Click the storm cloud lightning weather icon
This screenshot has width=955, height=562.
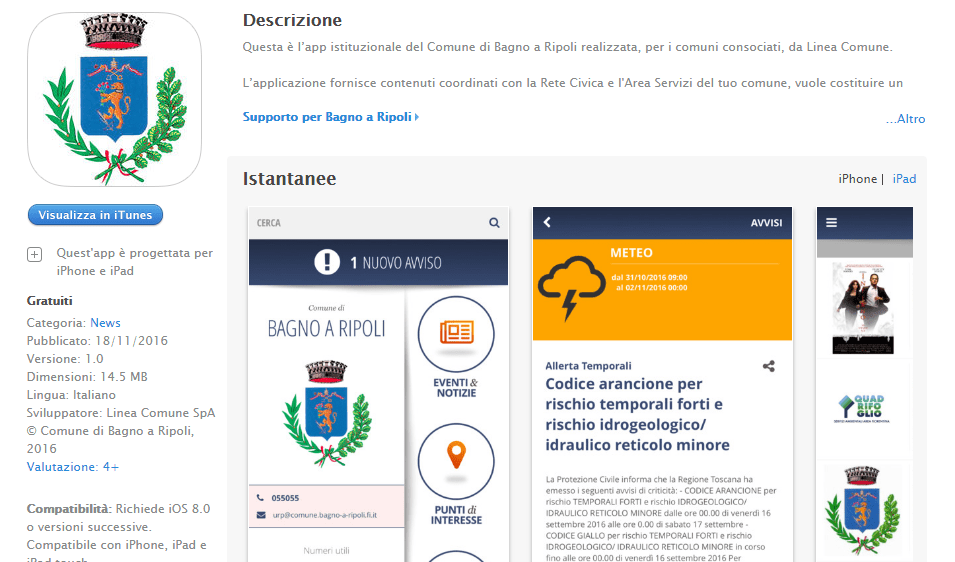click(x=571, y=287)
